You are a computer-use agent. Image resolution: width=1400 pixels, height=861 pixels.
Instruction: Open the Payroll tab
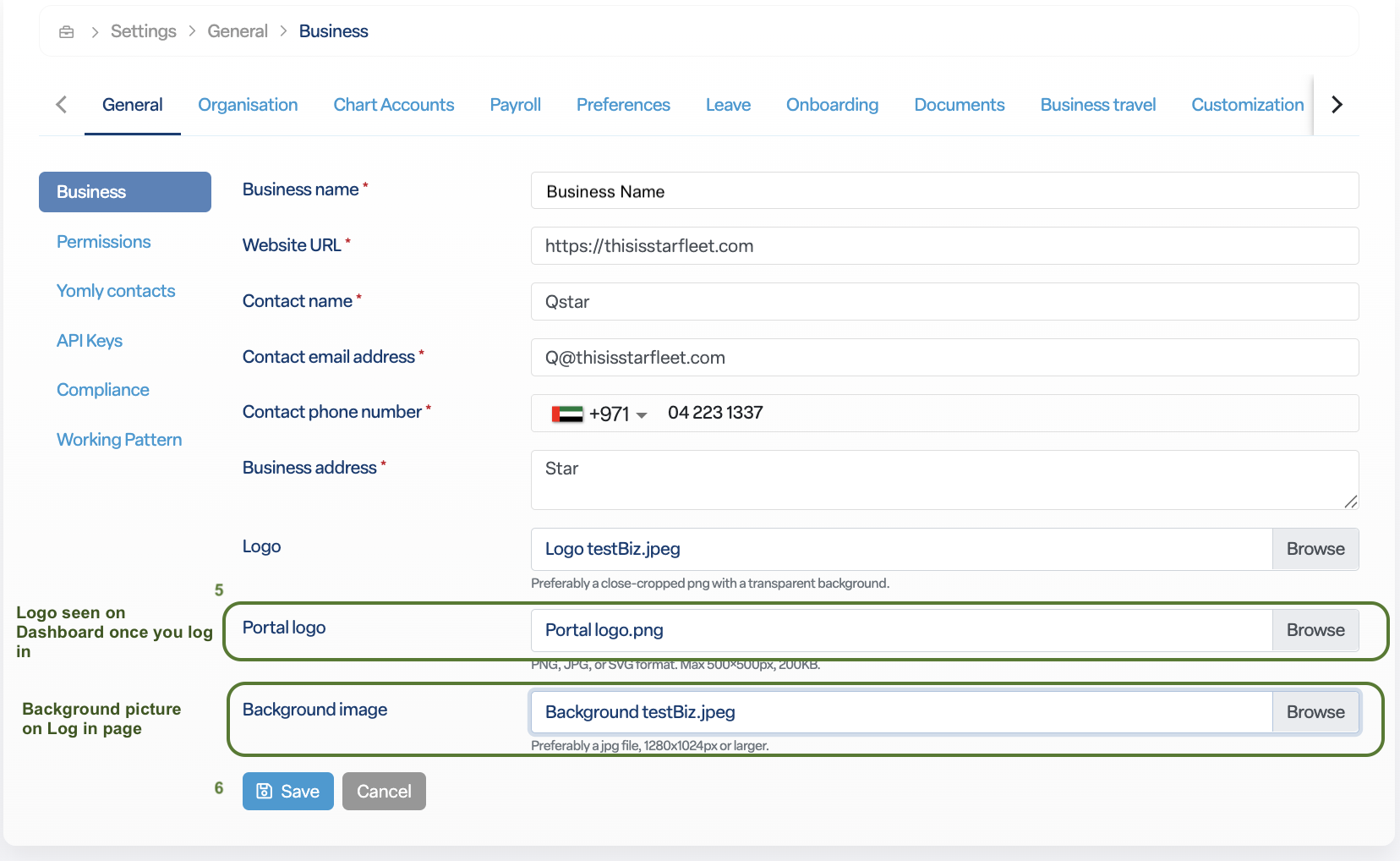515,105
